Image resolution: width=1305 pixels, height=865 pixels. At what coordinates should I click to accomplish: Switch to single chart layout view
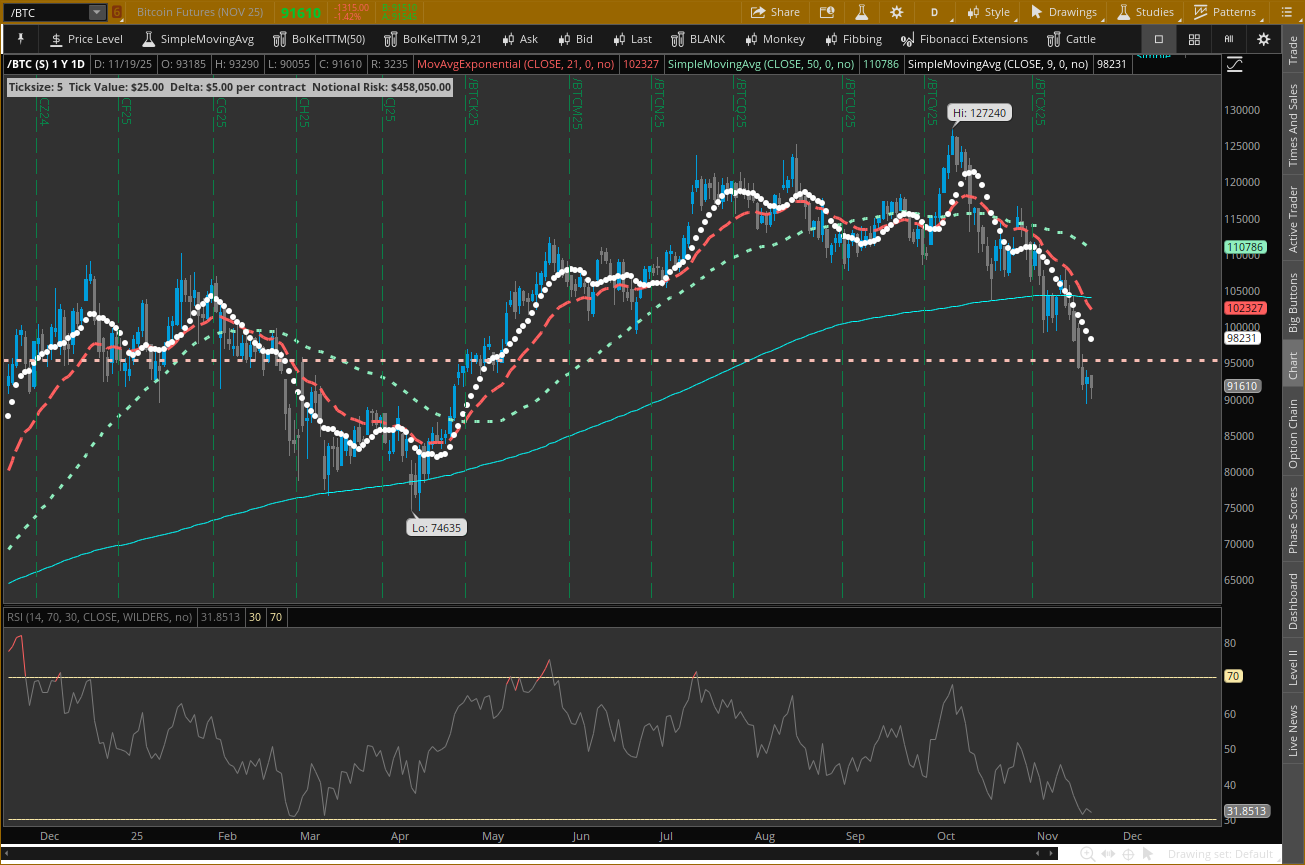coord(1159,39)
